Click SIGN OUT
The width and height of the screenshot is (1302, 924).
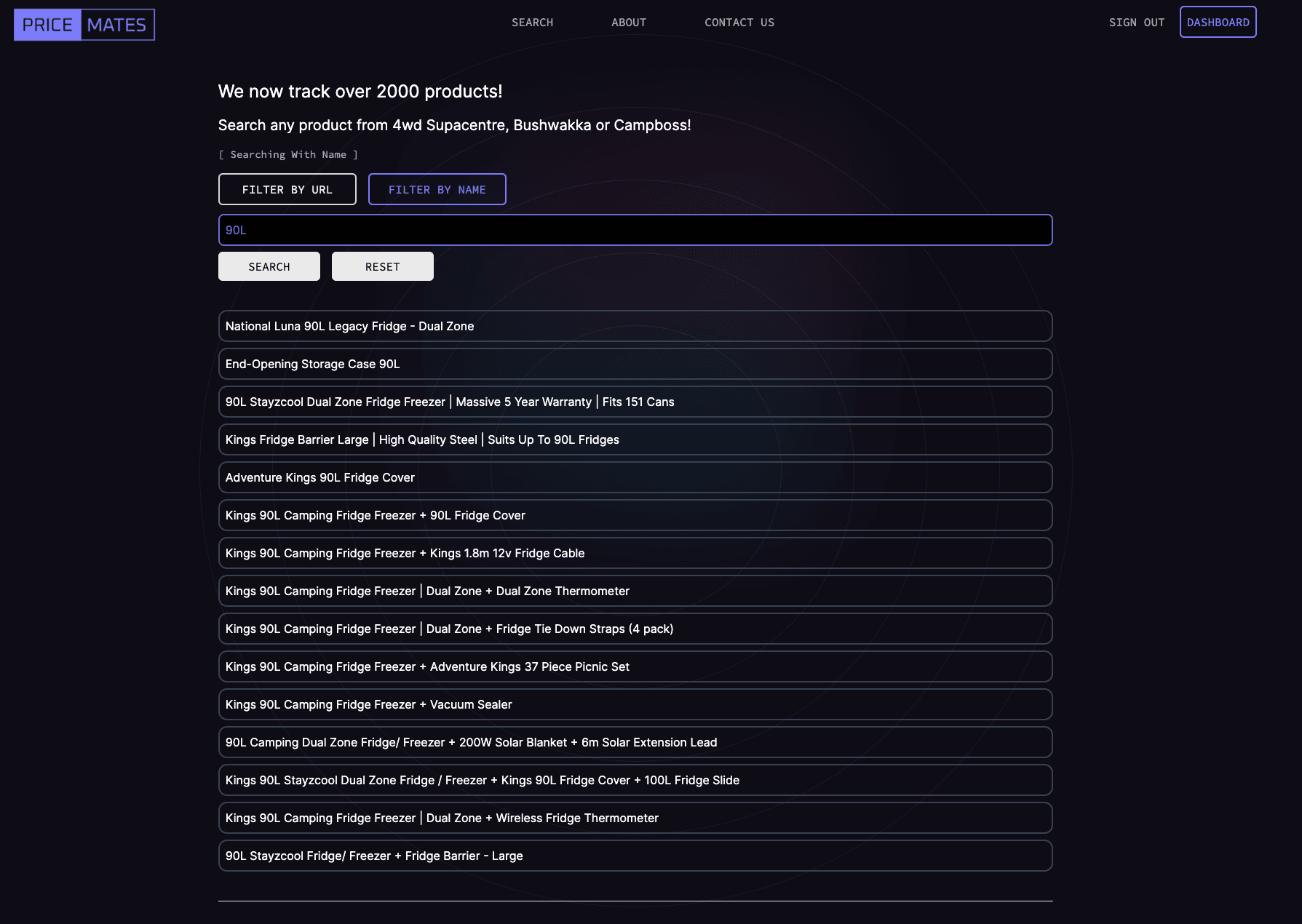(x=1136, y=23)
